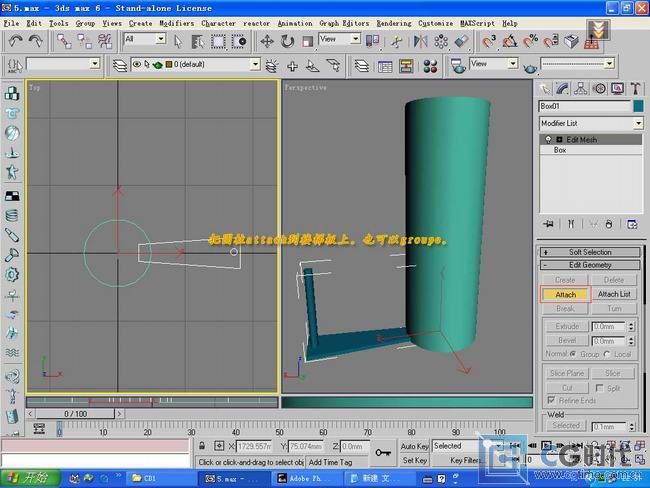Open the Select by Name dialog
The width and height of the screenshot is (650, 488).
point(198,41)
